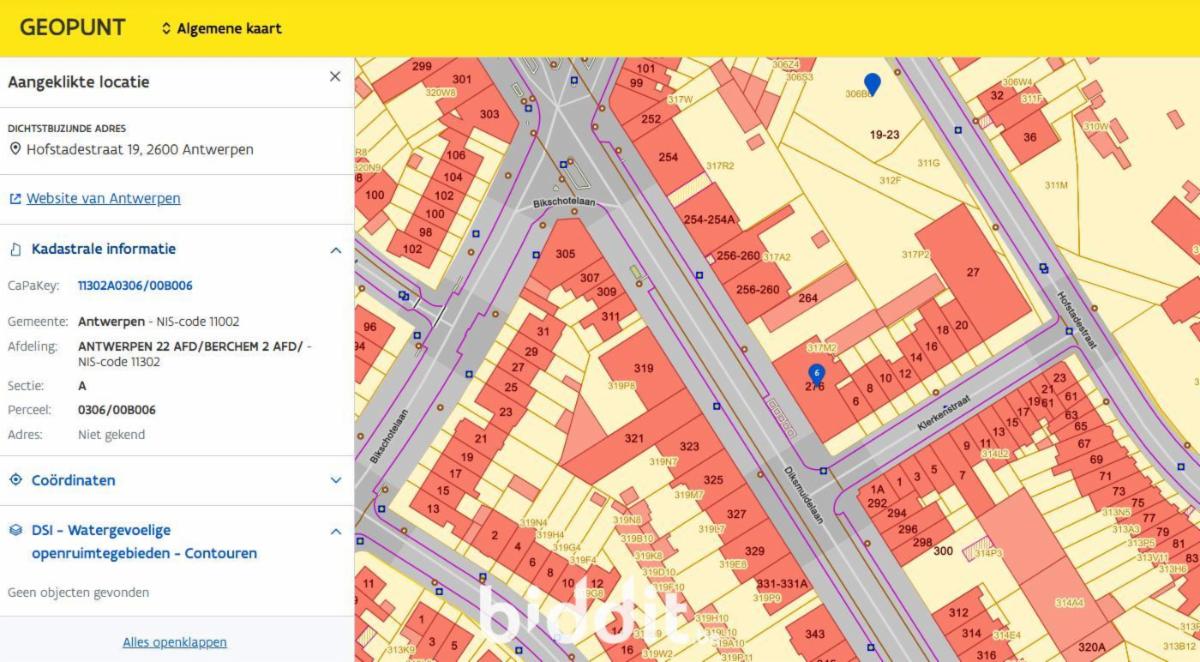Screen dimensions: 1200x662
Task: Click the Alles openklappen link
Action: (175, 642)
